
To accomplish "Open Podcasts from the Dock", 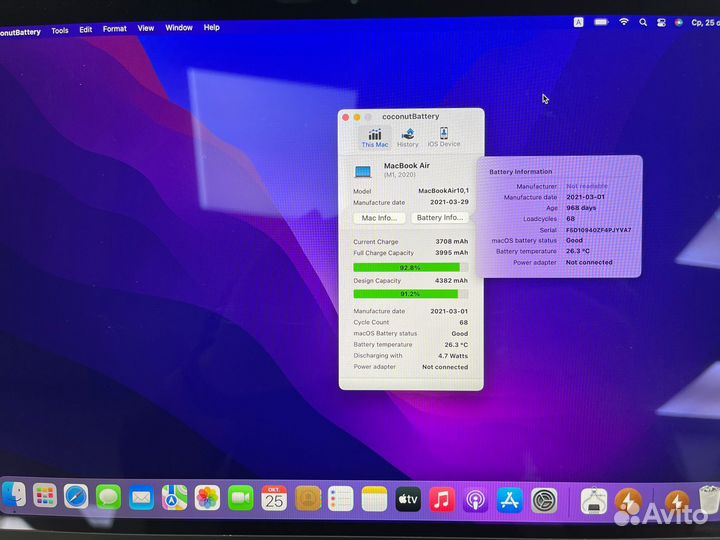I will tap(476, 500).
